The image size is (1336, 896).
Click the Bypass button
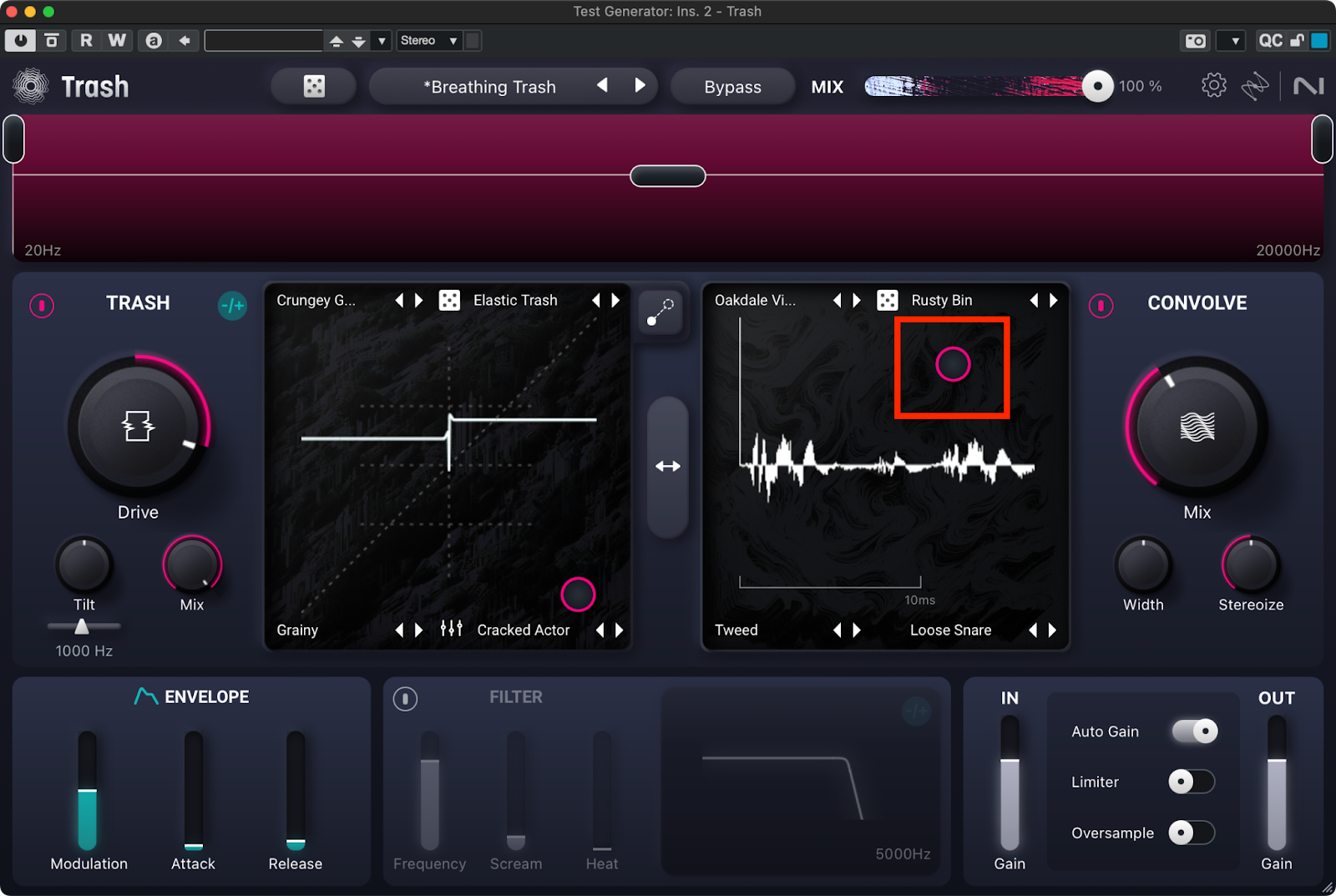[732, 87]
